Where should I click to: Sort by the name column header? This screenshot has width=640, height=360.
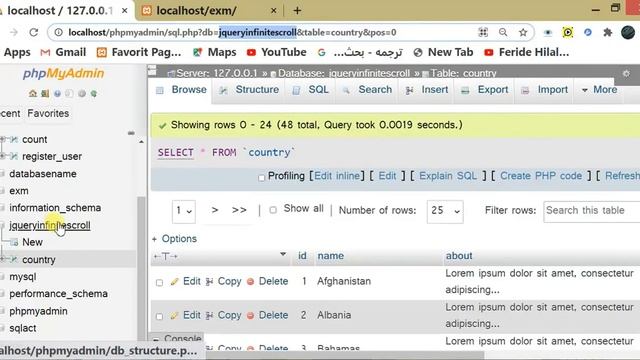331,256
